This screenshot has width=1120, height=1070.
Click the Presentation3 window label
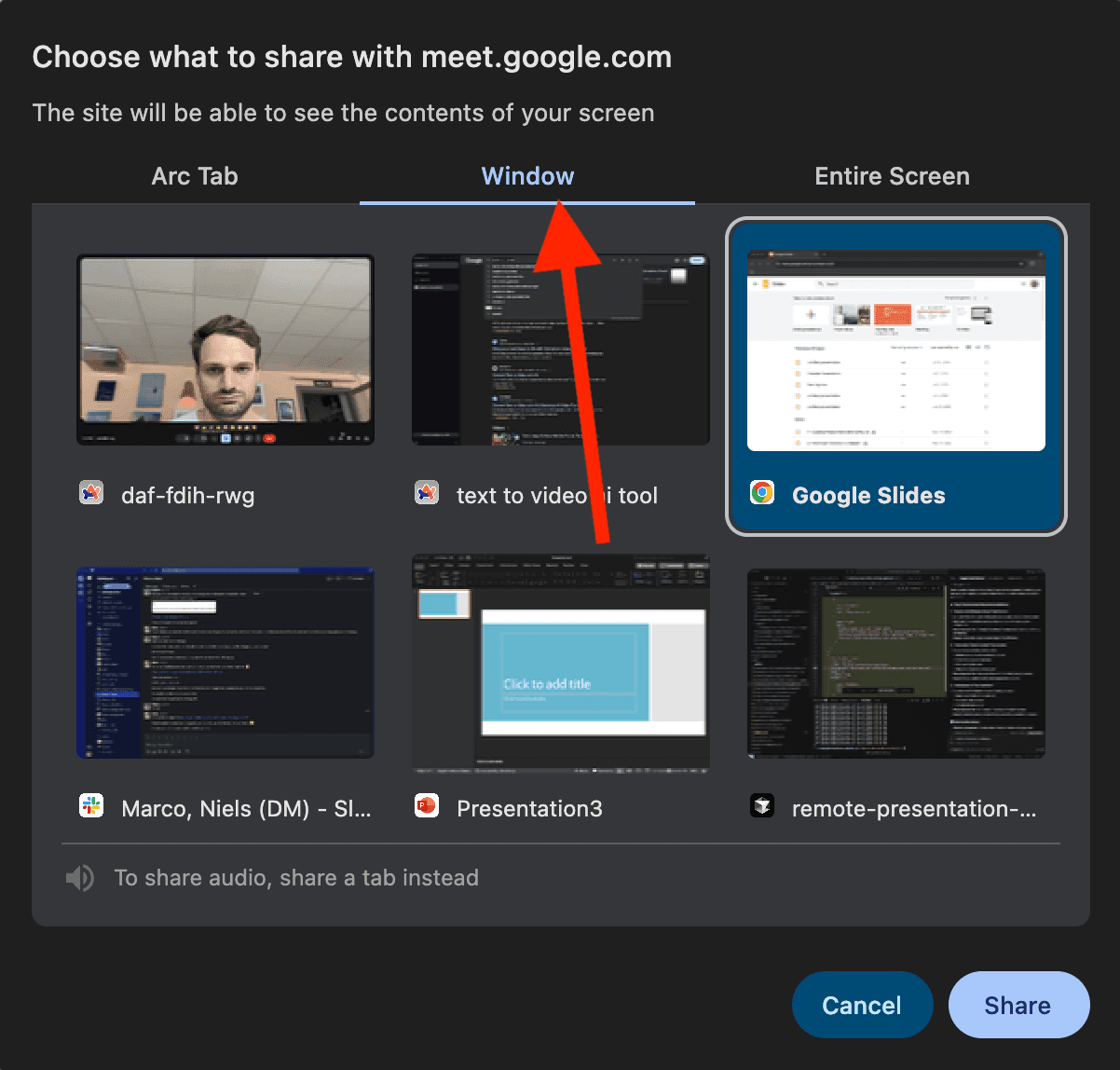[x=529, y=808]
